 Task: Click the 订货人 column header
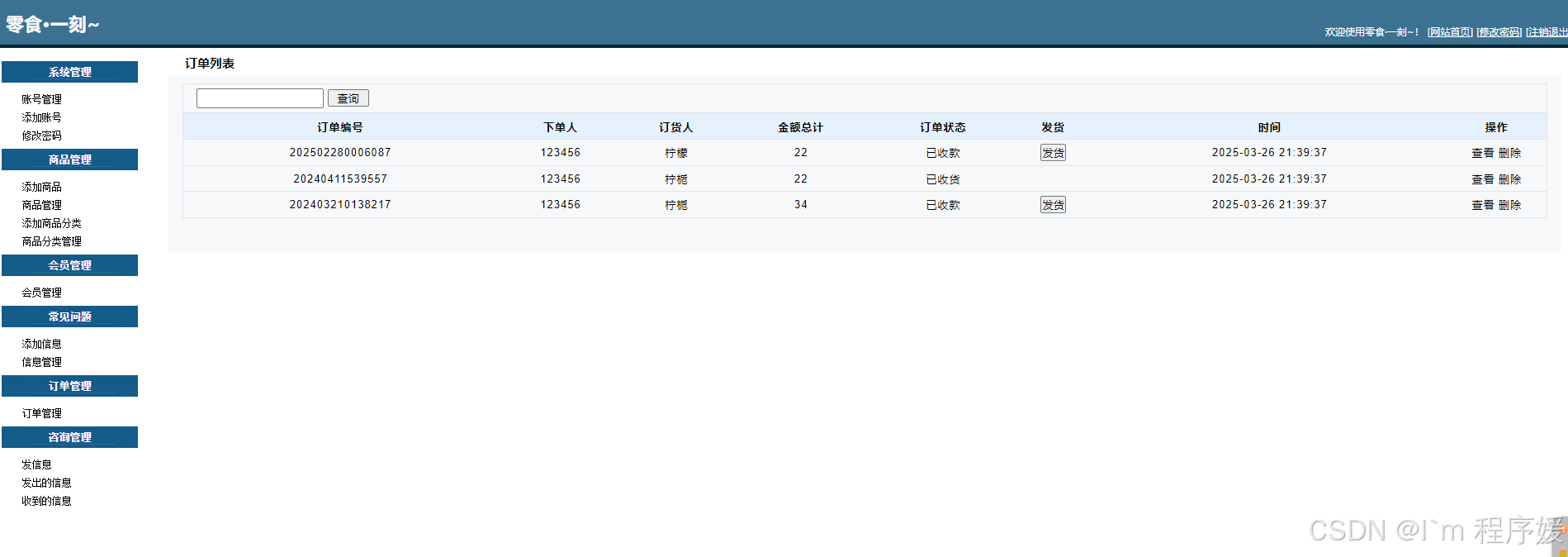click(675, 127)
